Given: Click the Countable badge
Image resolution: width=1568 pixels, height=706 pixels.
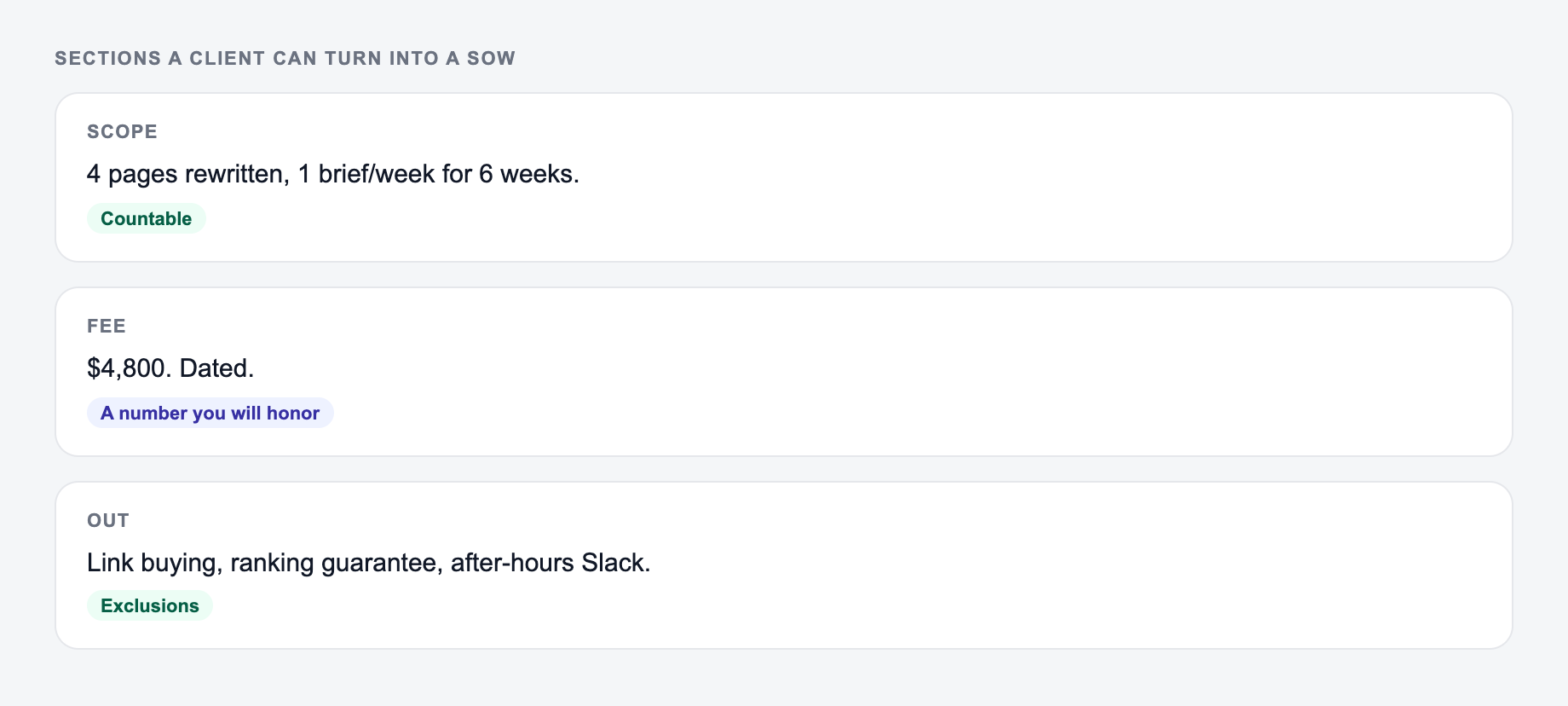Looking at the screenshot, I should coord(146,218).
